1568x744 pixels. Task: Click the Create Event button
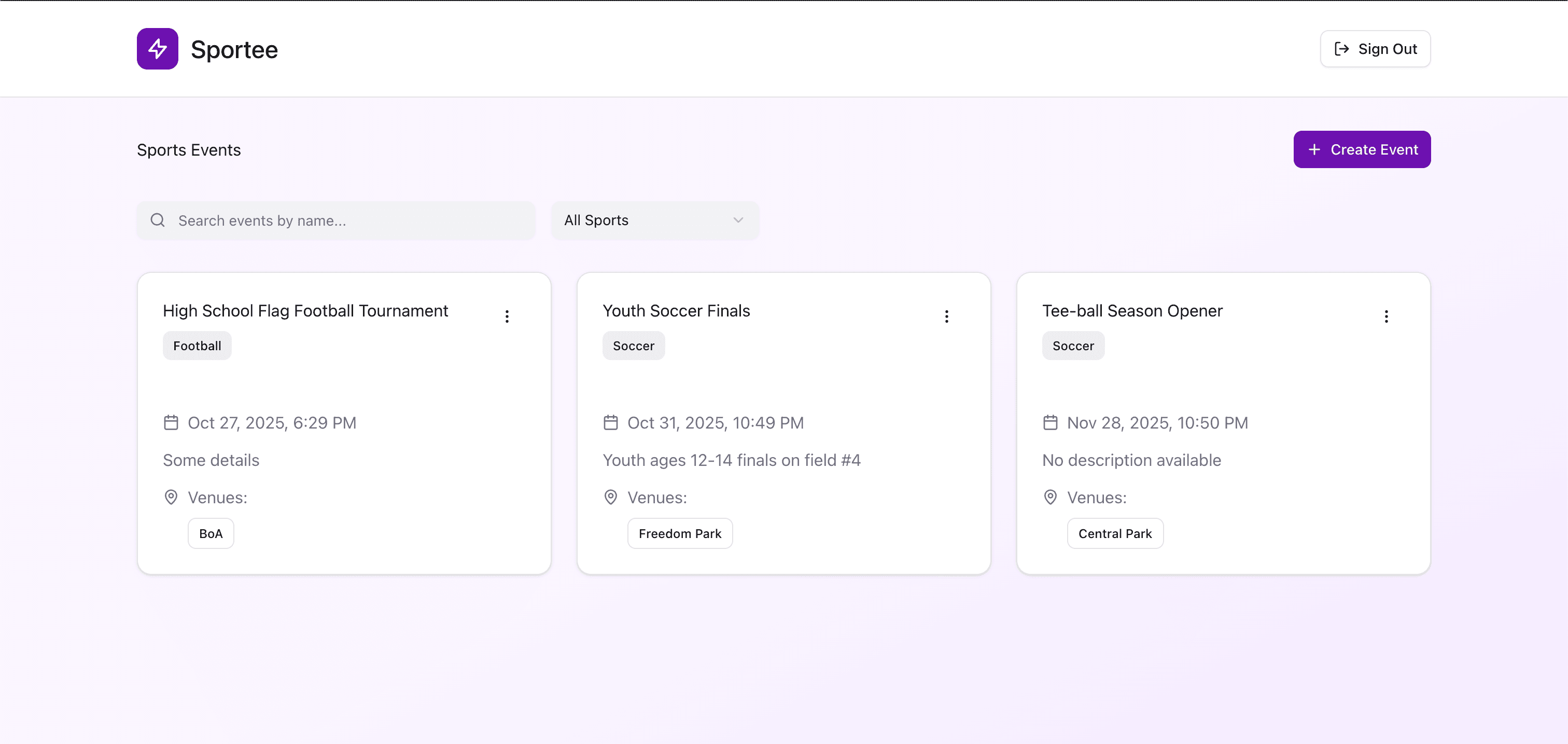coord(1362,149)
